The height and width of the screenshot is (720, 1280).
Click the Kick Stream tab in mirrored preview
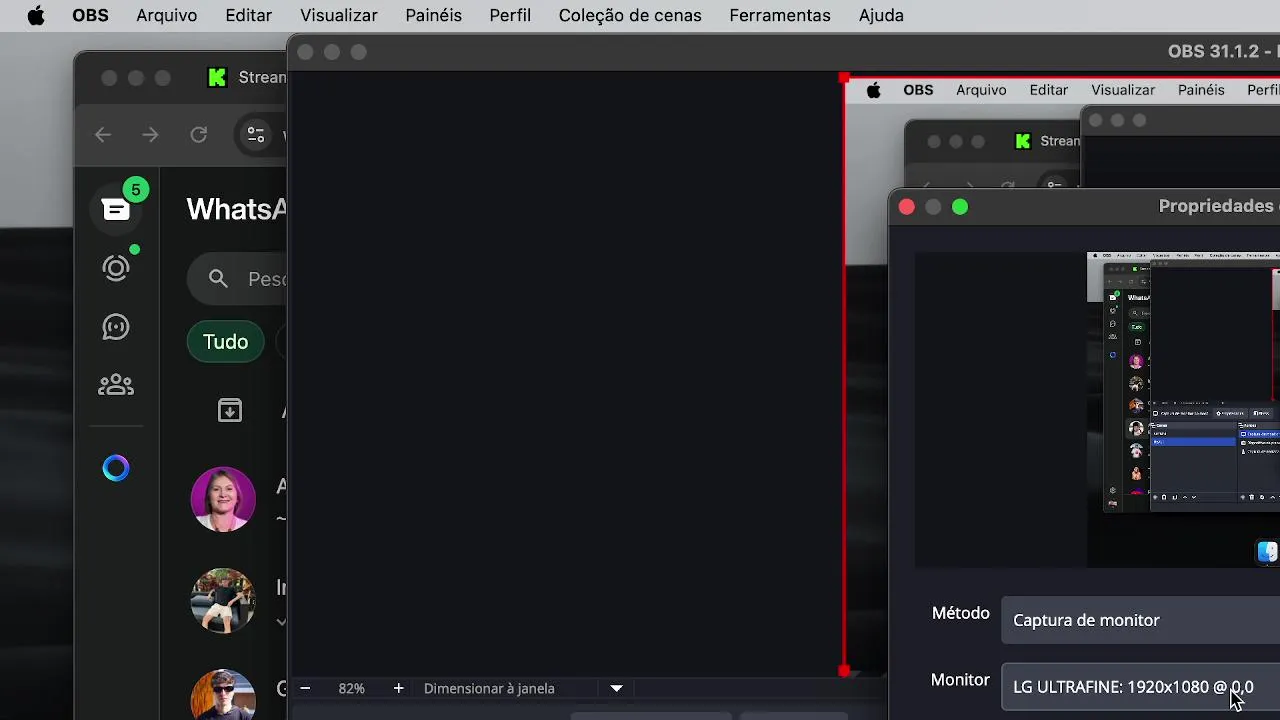tap(1047, 141)
